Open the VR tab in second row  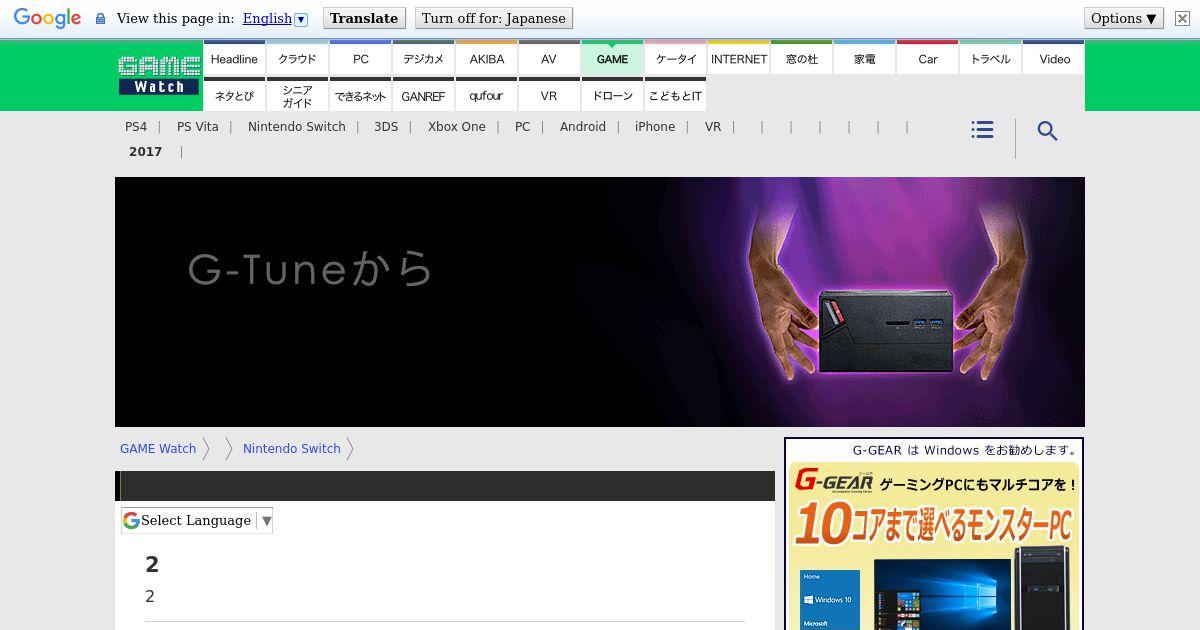[549, 96]
